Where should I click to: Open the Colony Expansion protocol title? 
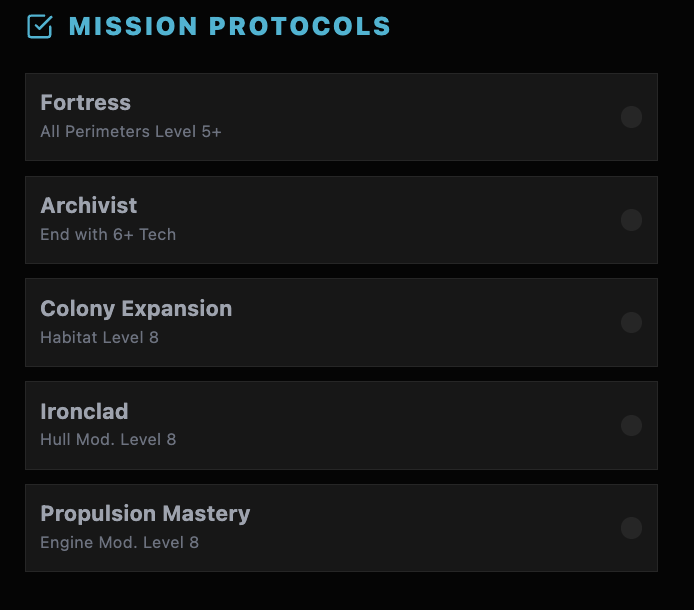click(x=136, y=308)
